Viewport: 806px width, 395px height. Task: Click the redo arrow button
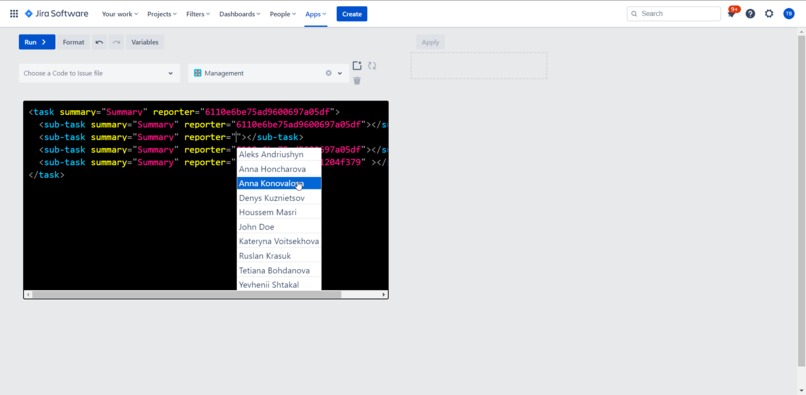pyautogui.click(x=117, y=42)
